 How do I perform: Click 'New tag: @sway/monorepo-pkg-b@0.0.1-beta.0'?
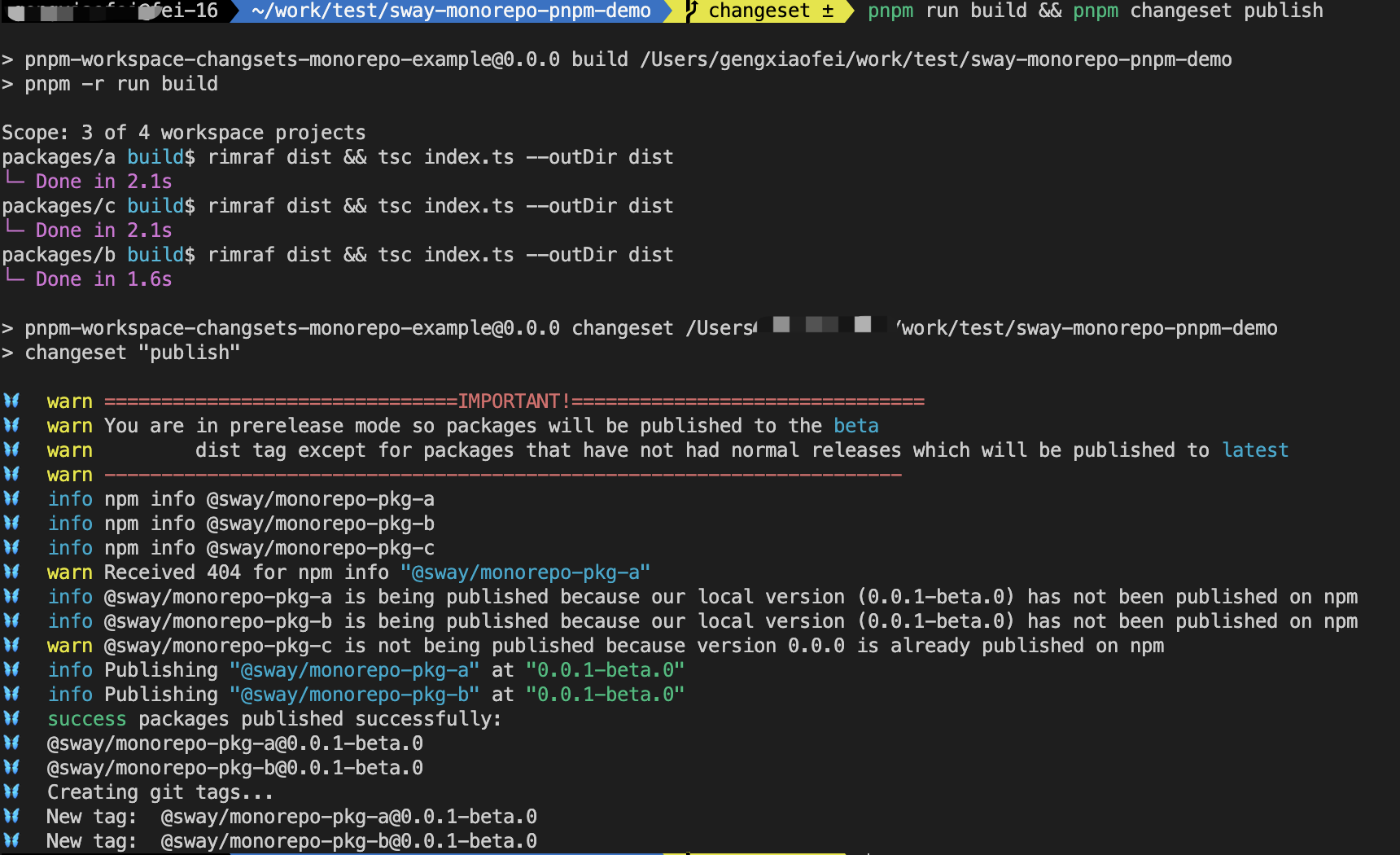click(292, 841)
